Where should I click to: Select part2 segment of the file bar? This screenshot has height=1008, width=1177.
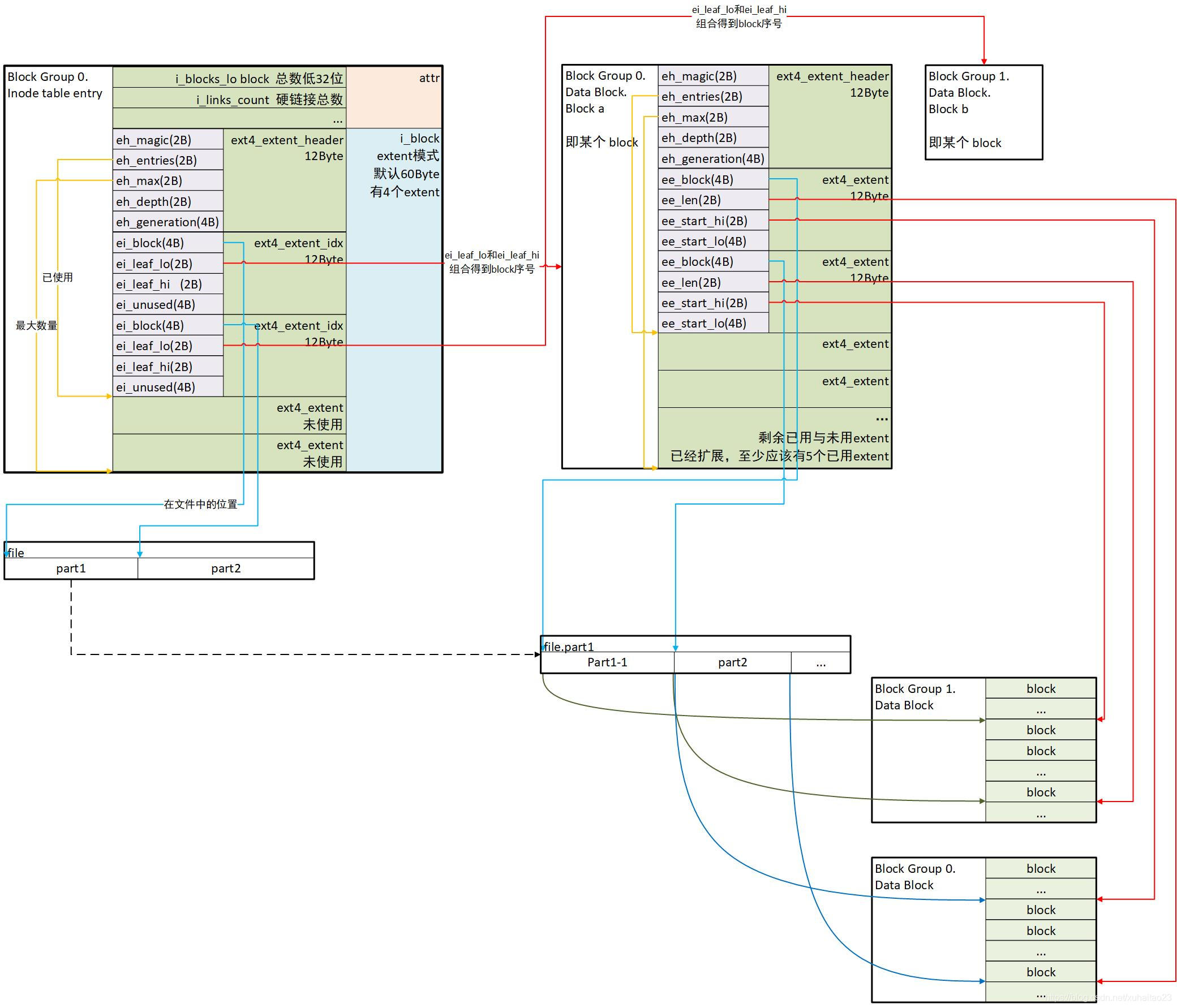point(226,568)
